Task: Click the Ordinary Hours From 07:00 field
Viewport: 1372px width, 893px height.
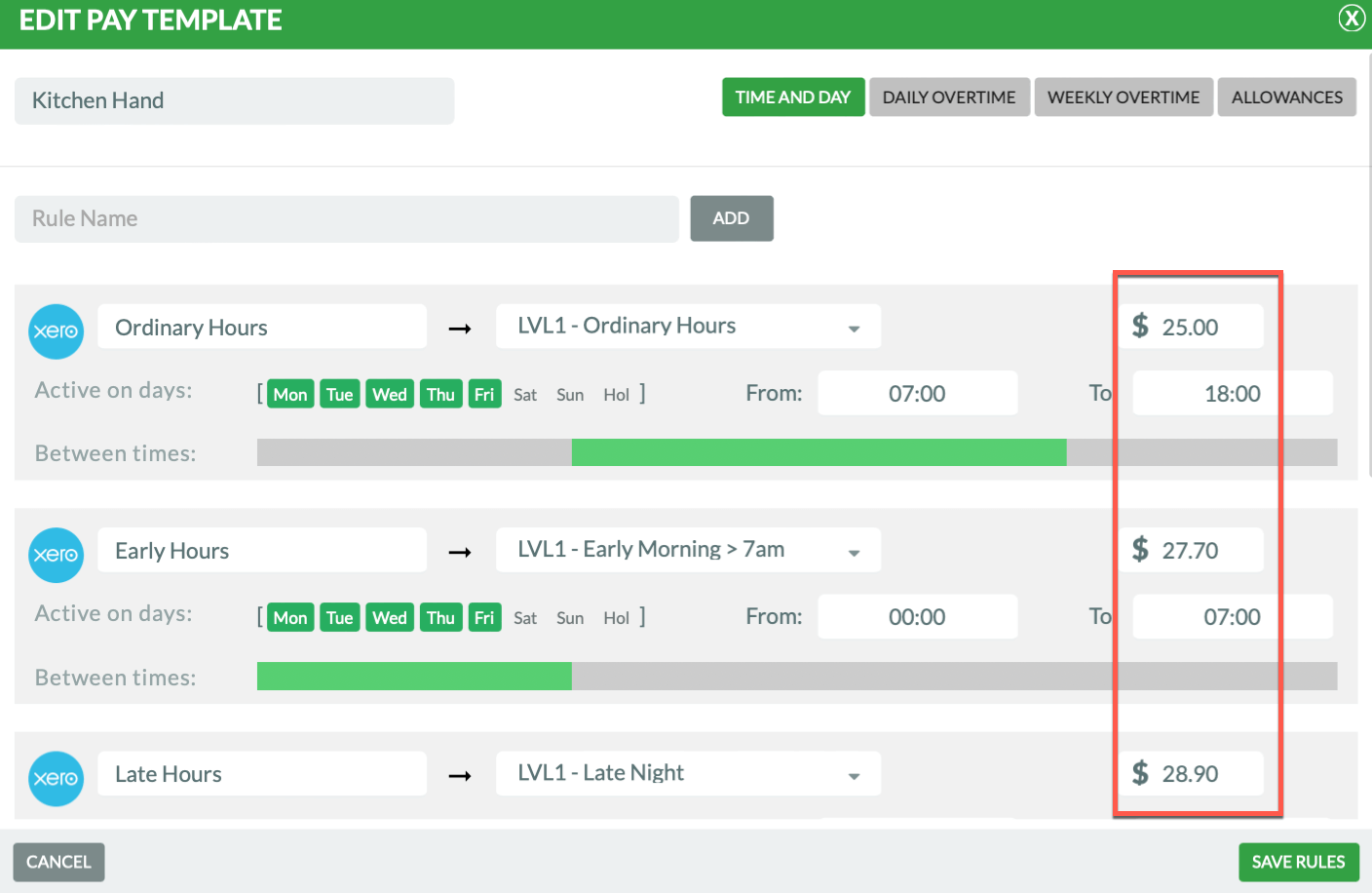Action: pos(918,393)
